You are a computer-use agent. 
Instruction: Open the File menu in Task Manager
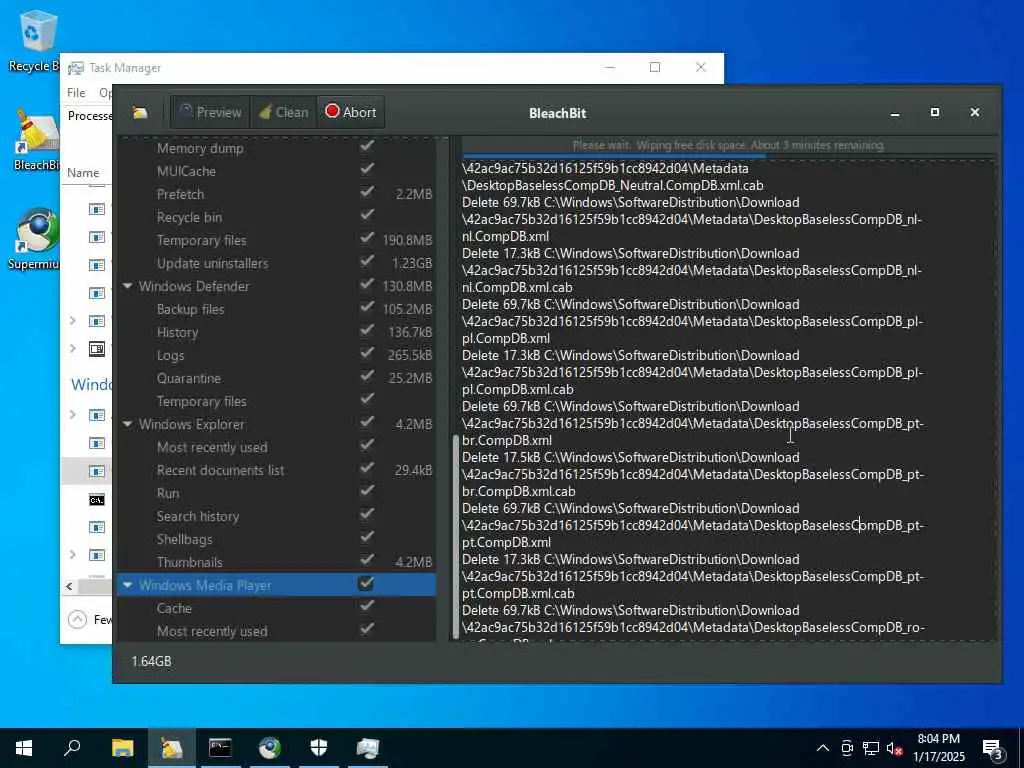click(x=76, y=93)
